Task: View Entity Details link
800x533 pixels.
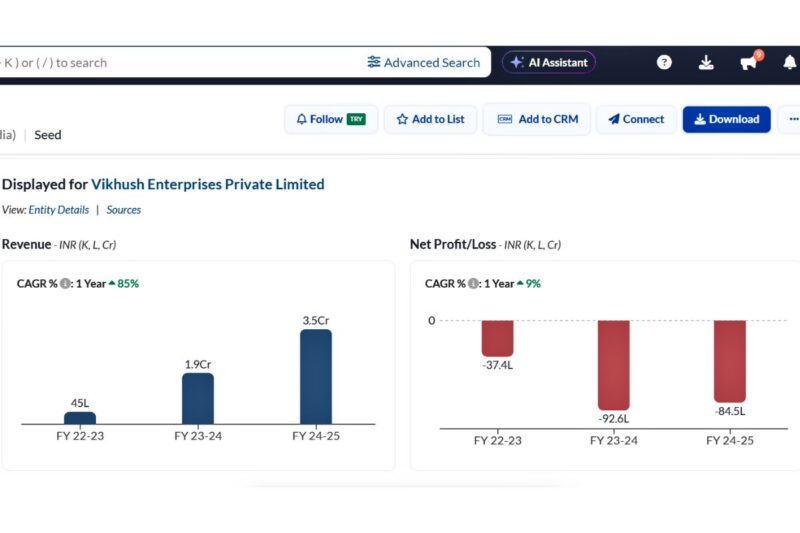Action: point(59,210)
